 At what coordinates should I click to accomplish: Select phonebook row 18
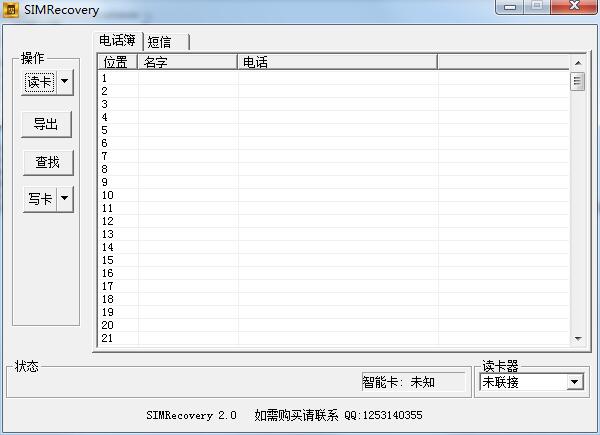(x=334, y=300)
